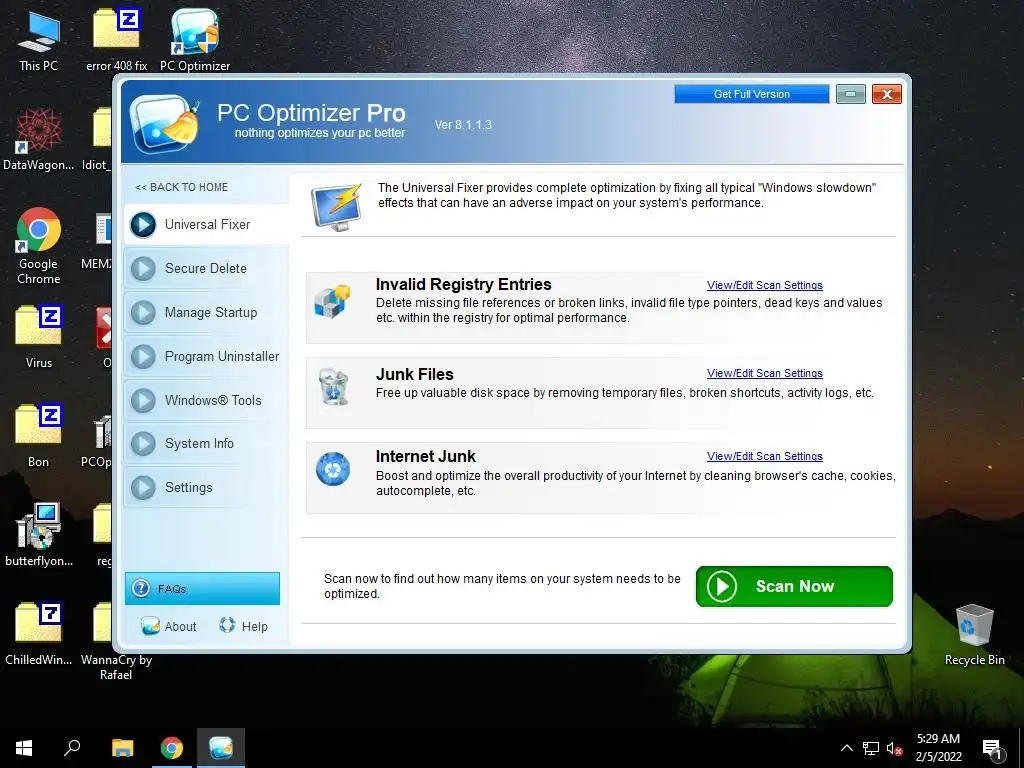Minimize the PC Optimizer Pro window
1024x768 pixels.
tap(851, 94)
